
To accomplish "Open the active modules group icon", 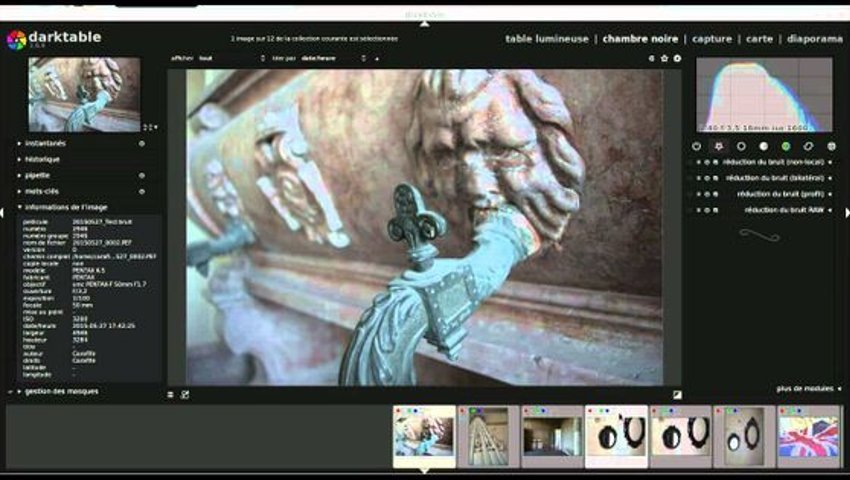I will click(697, 146).
